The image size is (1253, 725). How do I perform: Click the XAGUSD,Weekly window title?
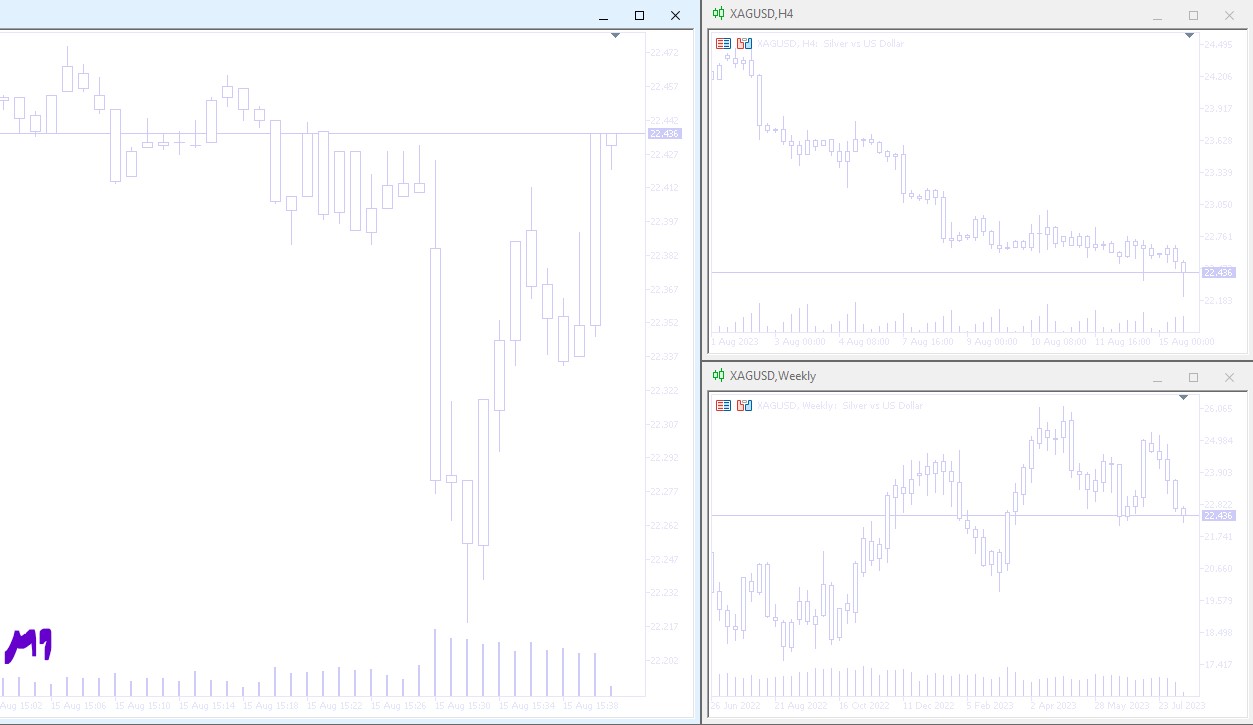coord(773,375)
